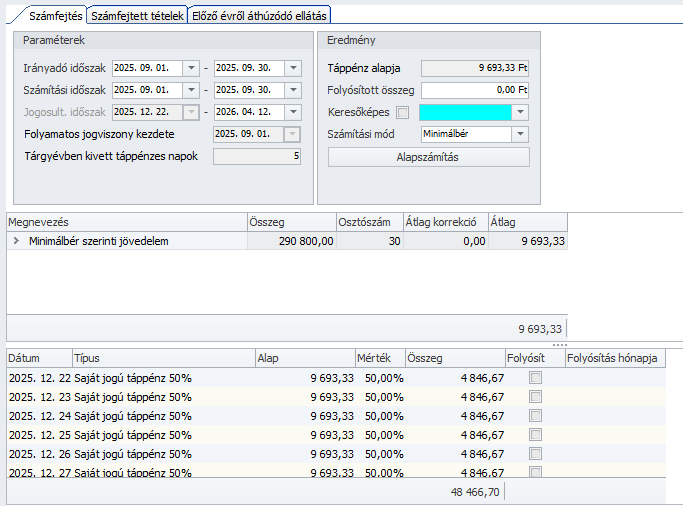Click the Folyósítás hónapja column header
Screen dimensions: 683x506
click(x=612, y=358)
